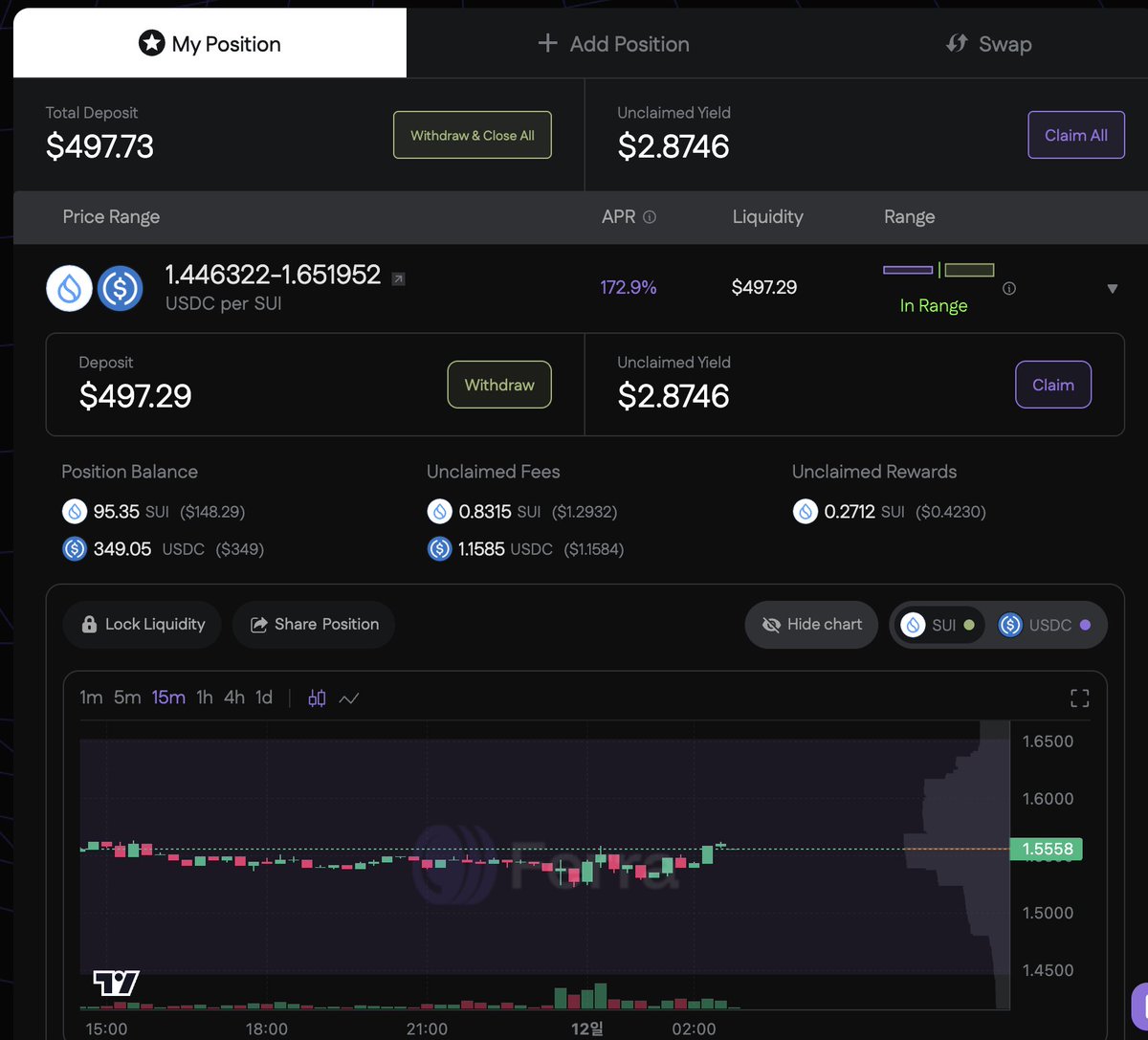
Task: Switch to the My Position tab
Action: pyautogui.click(x=210, y=43)
